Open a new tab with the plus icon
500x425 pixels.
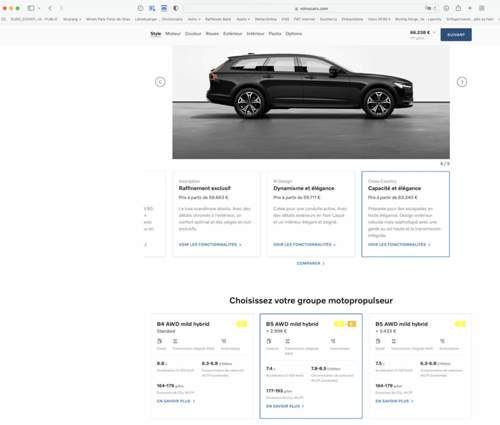[470, 8]
